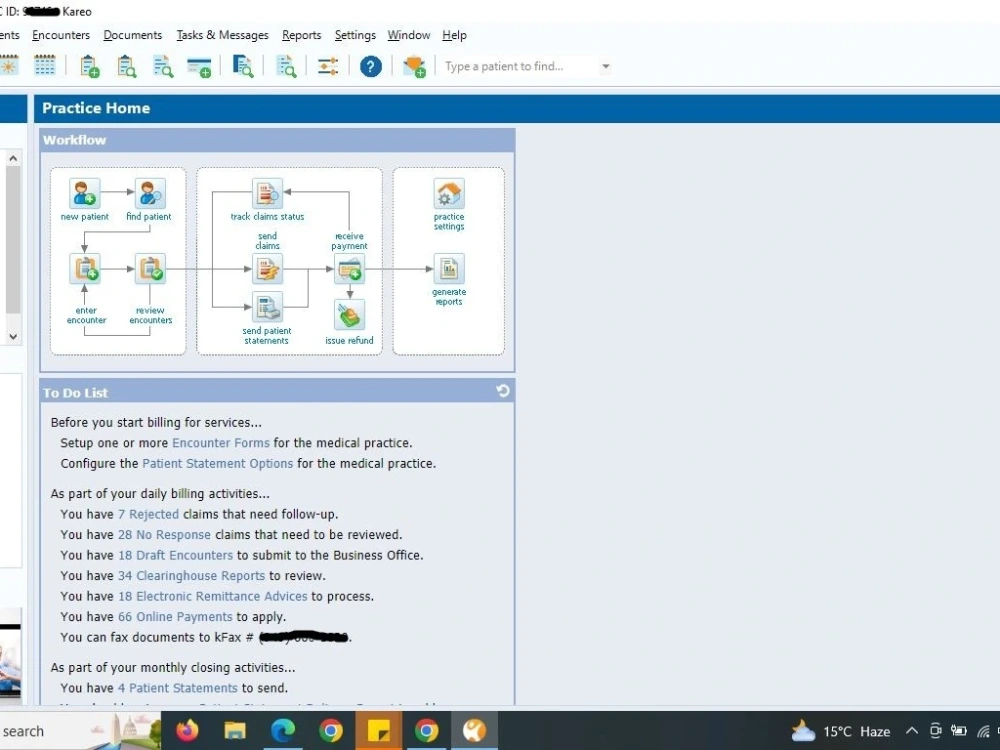The height and width of the screenshot is (750, 1000).
Task: Click left panel scroll up arrow
Action: (13, 158)
